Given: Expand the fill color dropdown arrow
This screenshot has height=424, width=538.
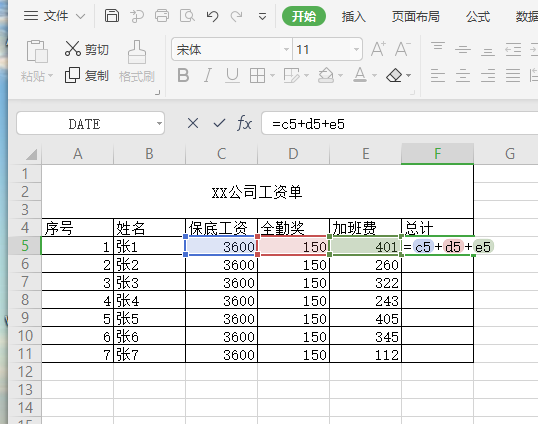Looking at the screenshot, I should [x=340, y=75].
